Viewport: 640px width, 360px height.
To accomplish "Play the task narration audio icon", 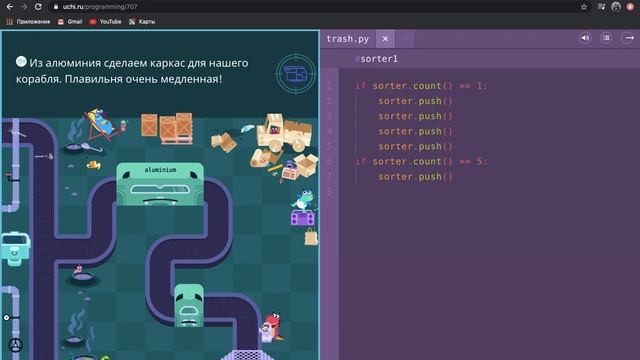I will 21,62.
